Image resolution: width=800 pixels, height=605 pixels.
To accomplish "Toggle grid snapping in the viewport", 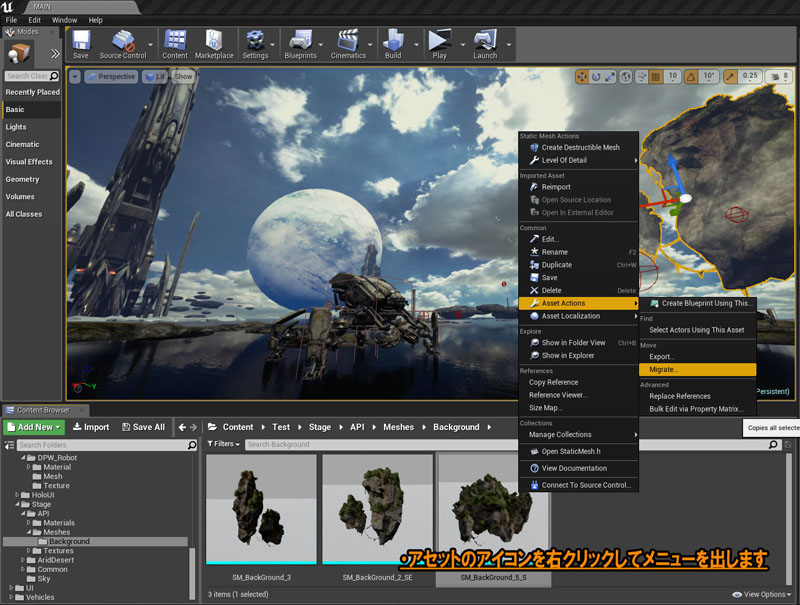I will pos(656,77).
